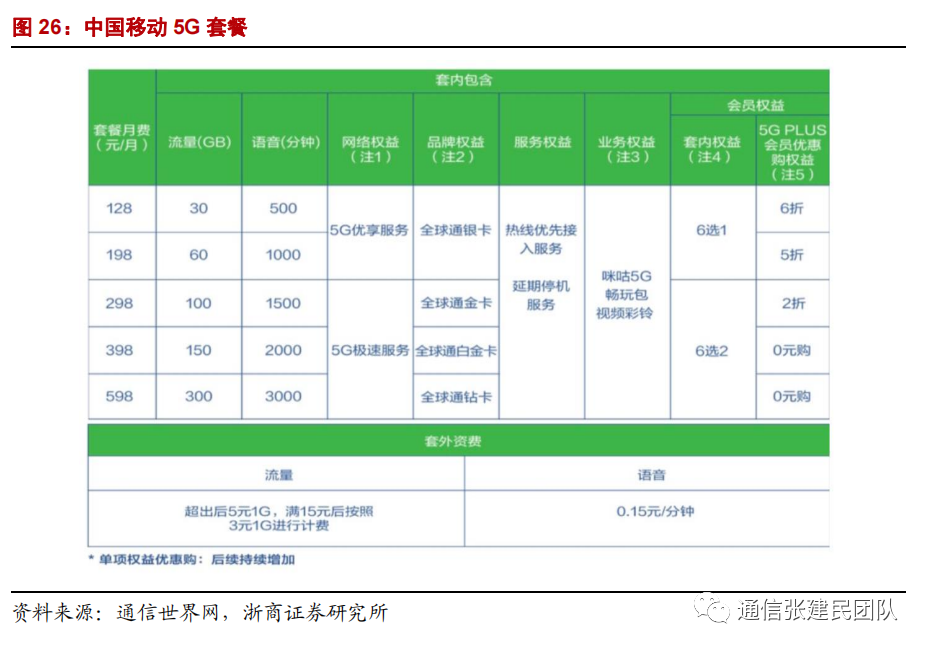This screenshot has height=650, width=927.
Task: Select the 30 GB data cell in row 128
Action: coord(199,208)
